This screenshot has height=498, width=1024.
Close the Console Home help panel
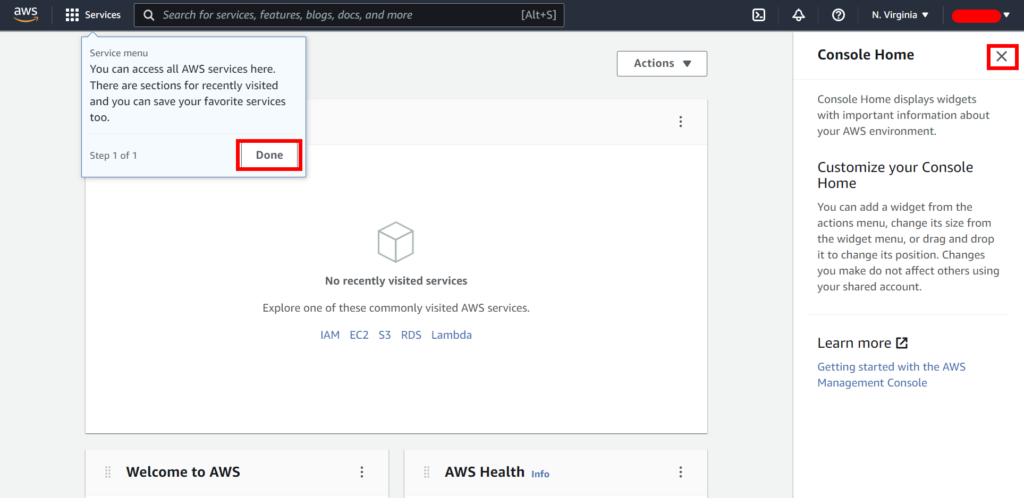1002,57
